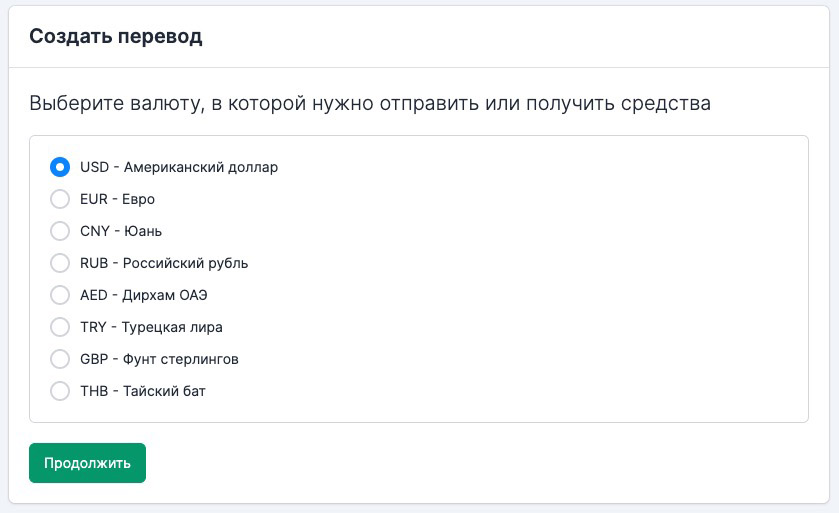This screenshot has height=513, width=839.
Task: Click the 'Создать перевод' heading
Action: (x=116, y=37)
